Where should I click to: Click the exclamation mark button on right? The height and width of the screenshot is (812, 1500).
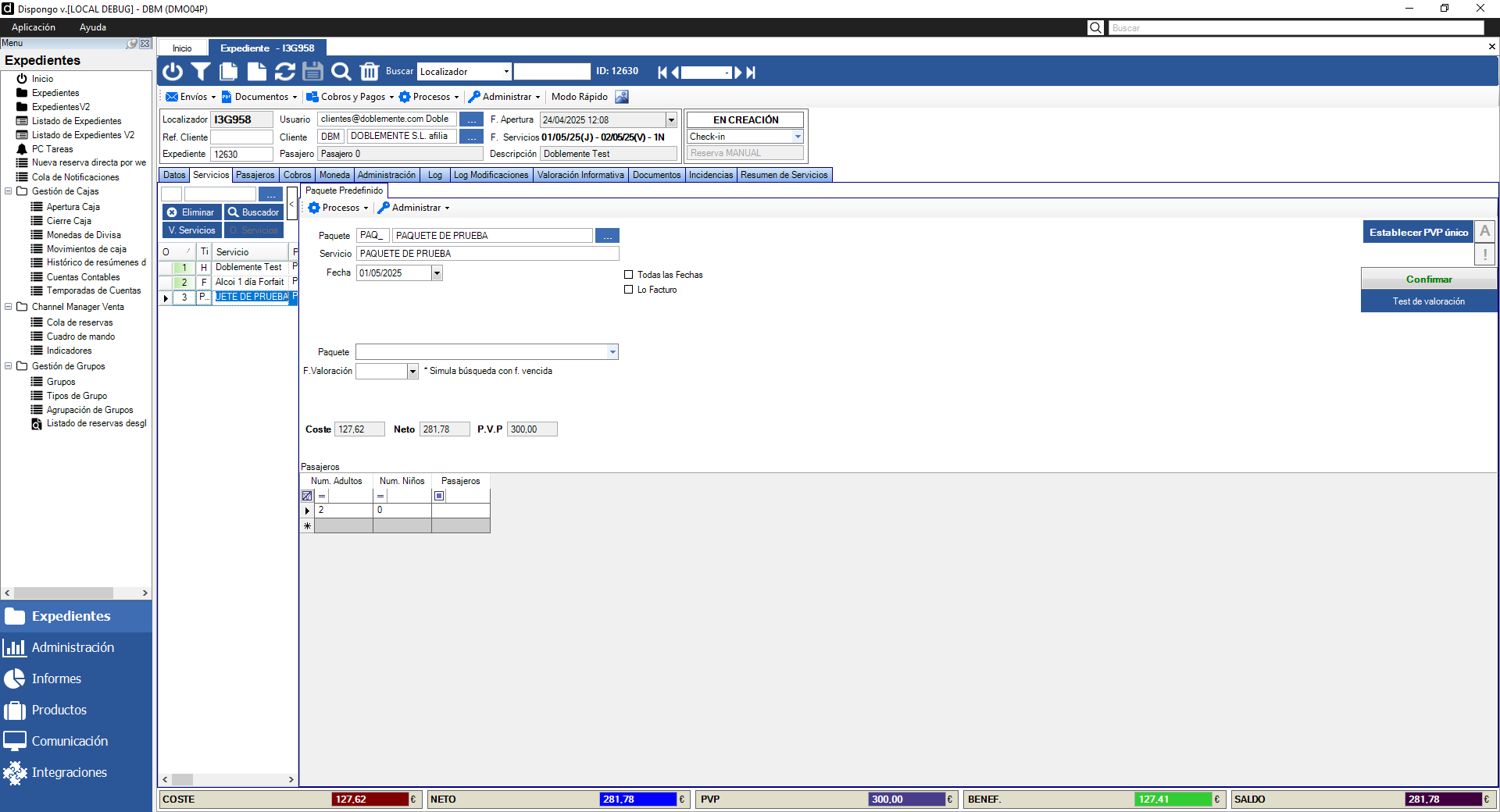(1485, 254)
